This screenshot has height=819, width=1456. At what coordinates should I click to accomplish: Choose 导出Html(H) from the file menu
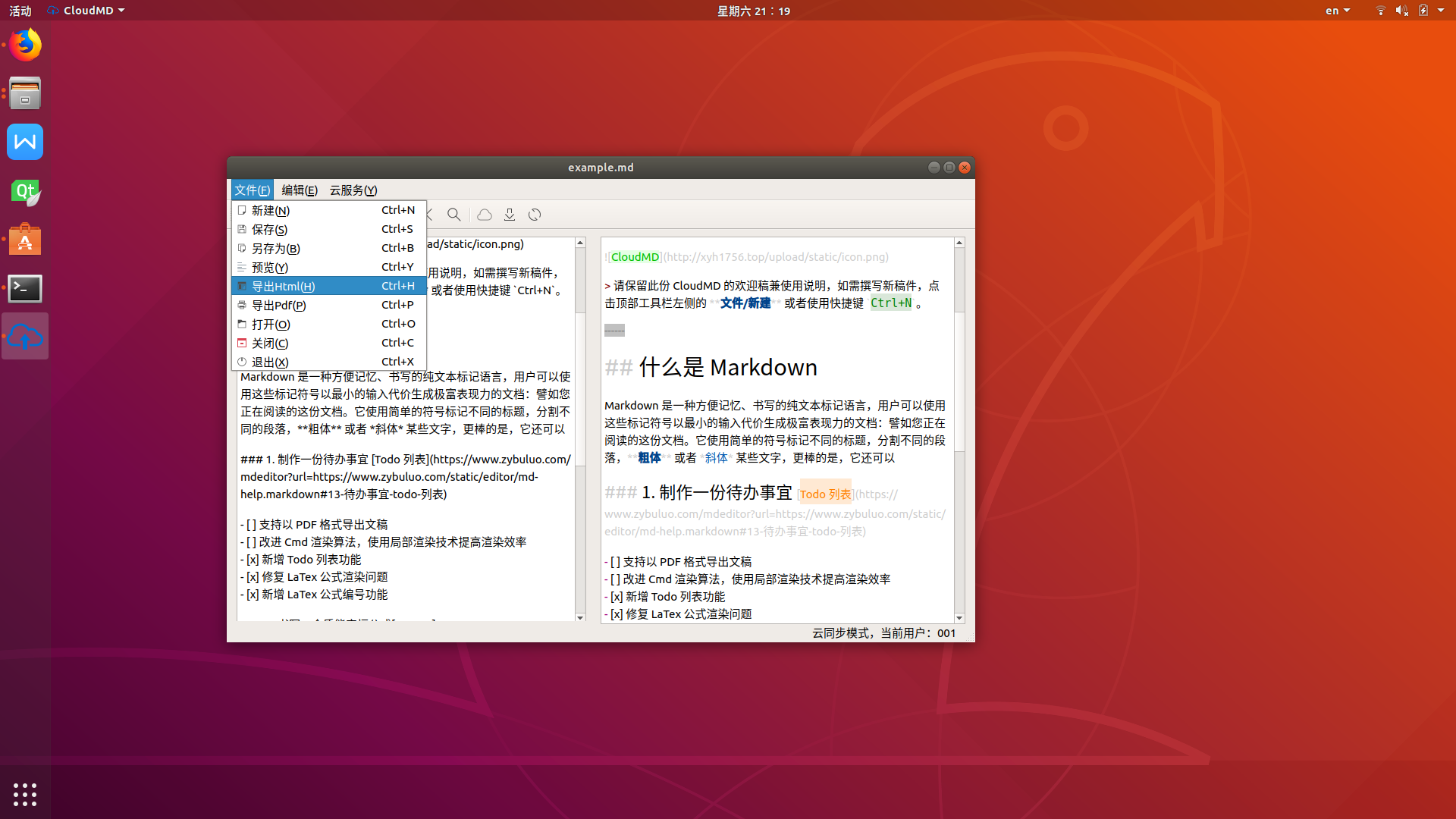[x=329, y=286]
